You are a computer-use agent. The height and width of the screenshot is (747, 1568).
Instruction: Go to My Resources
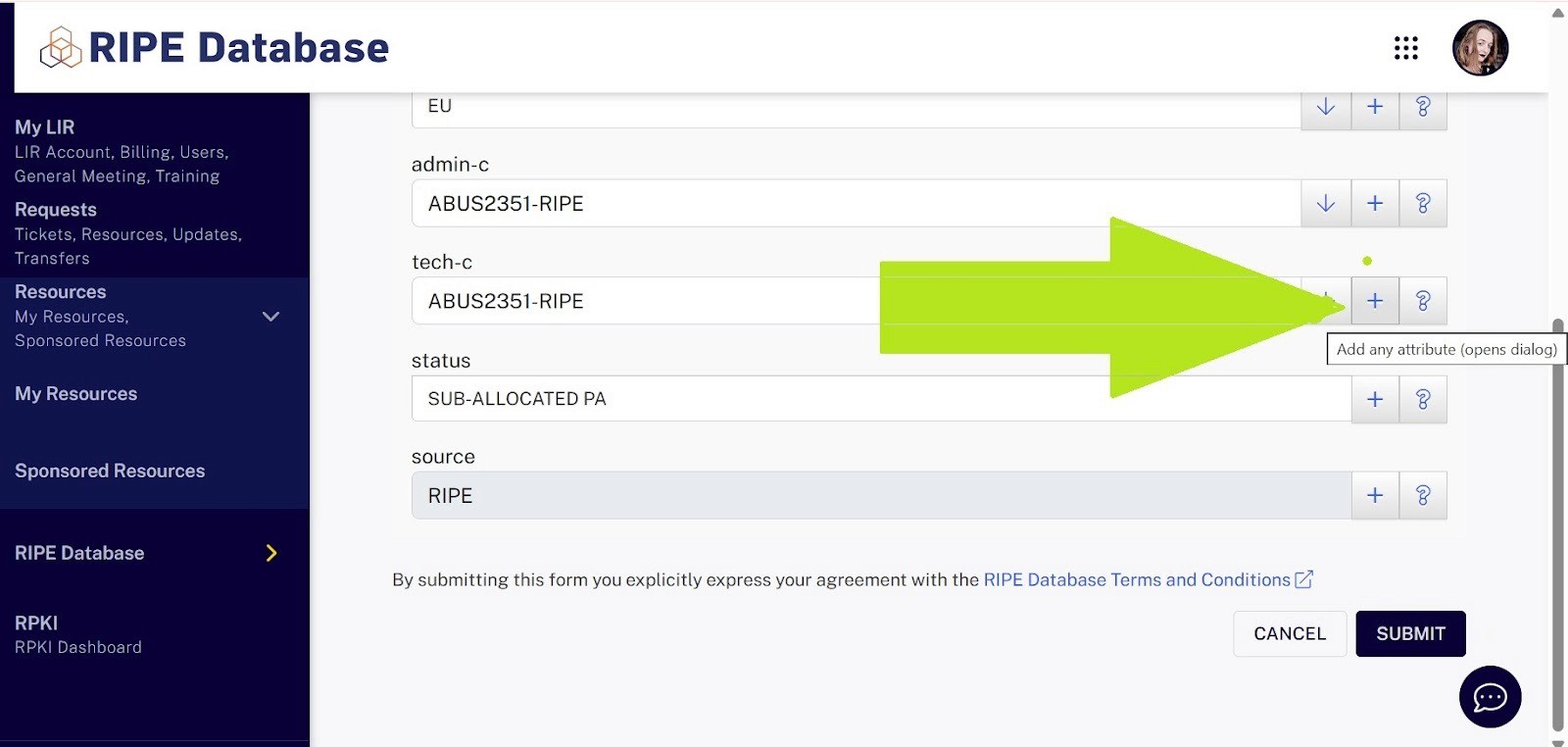click(x=76, y=393)
